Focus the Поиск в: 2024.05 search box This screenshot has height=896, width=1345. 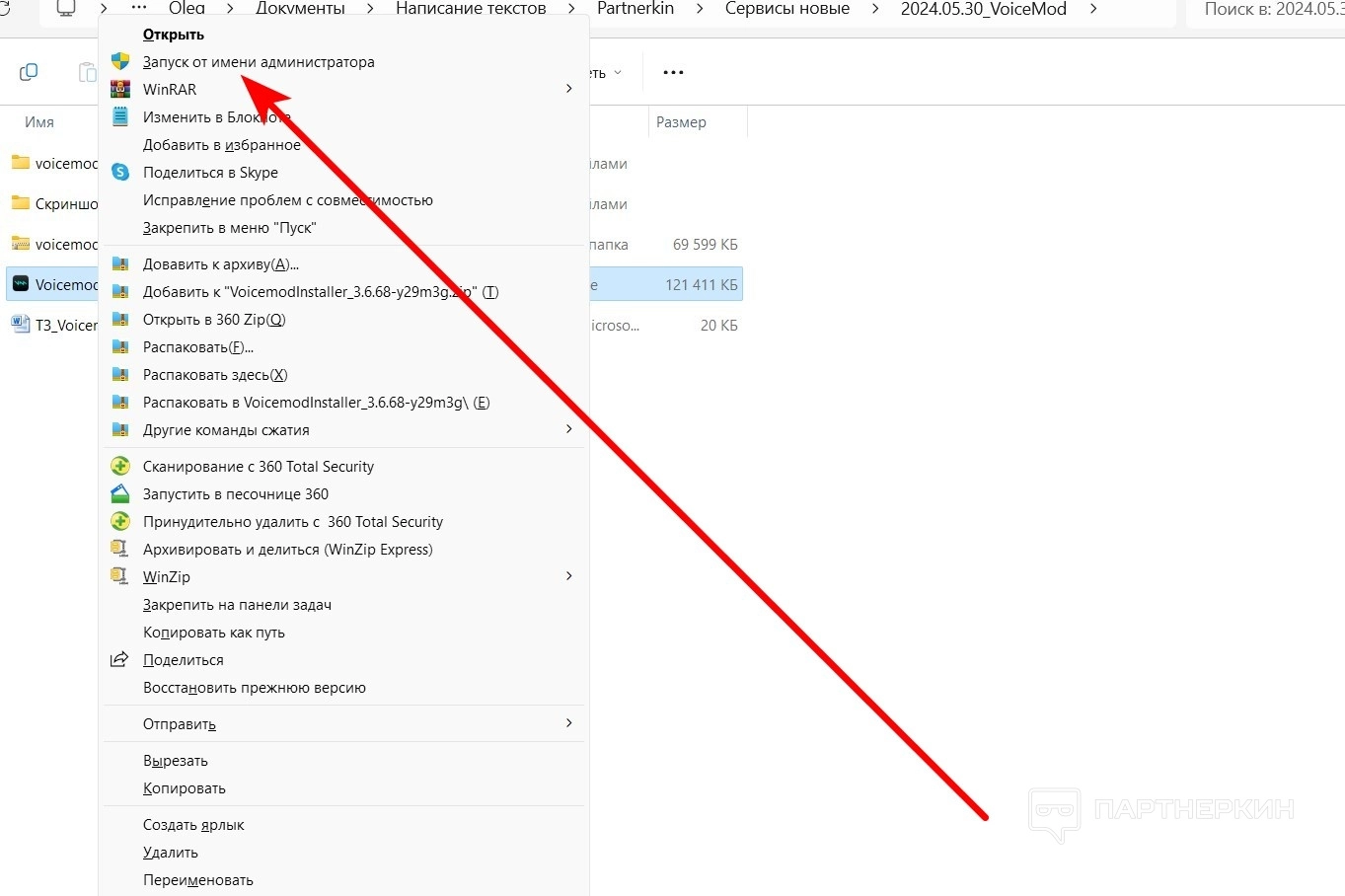[1267, 10]
